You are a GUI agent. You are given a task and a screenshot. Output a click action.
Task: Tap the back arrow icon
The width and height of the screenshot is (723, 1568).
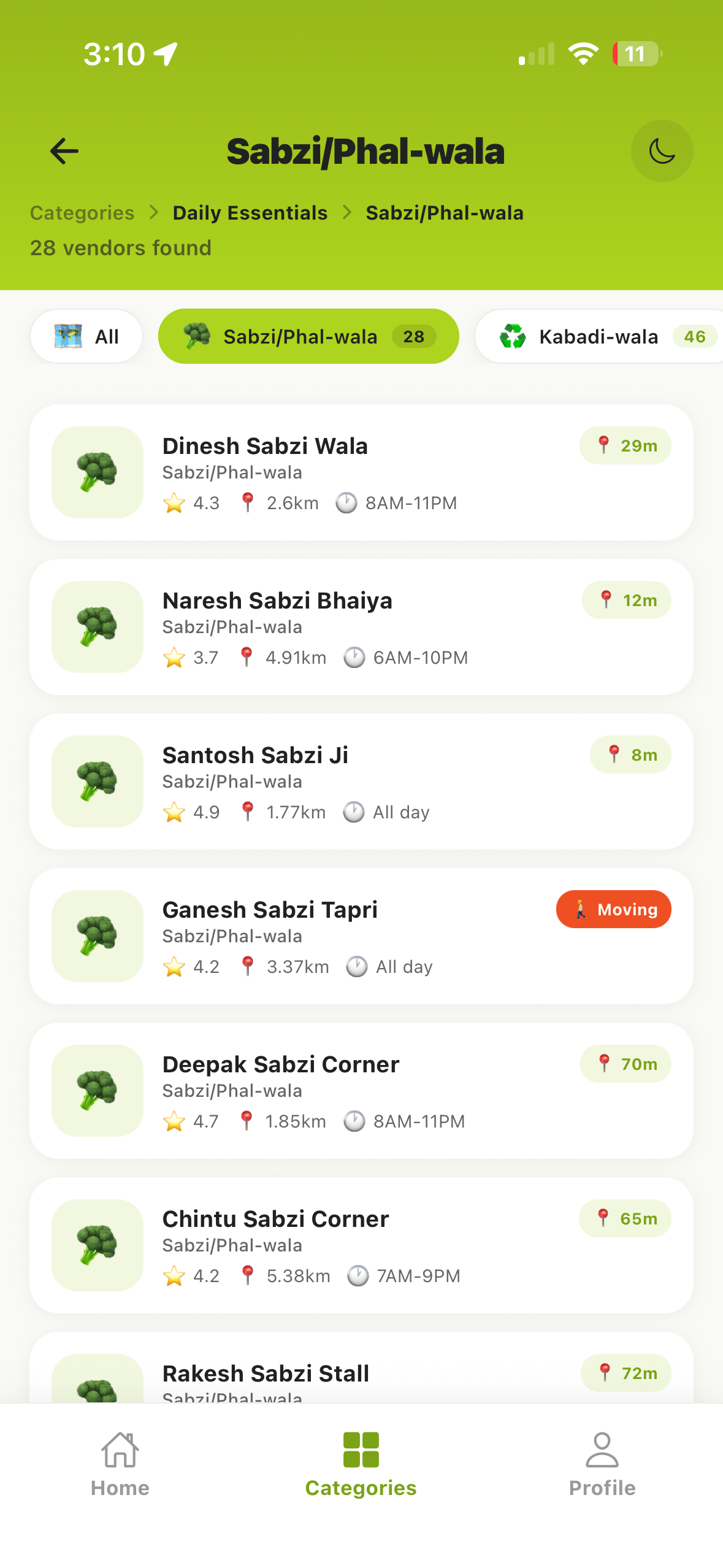(x=64, y=151)
